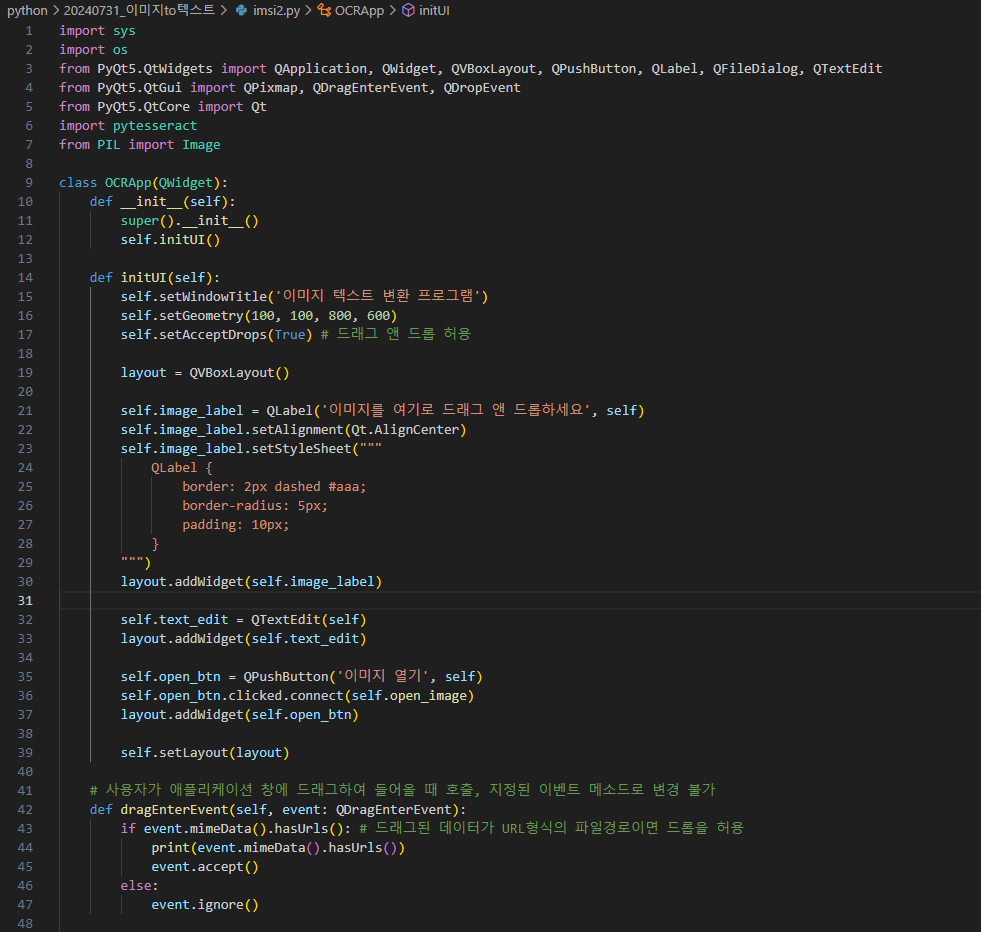The height and width of the screenshot is (932, 981).
Task: Expand the chevron right after 'imsi2.py'
Action: (x=308, y=11)
